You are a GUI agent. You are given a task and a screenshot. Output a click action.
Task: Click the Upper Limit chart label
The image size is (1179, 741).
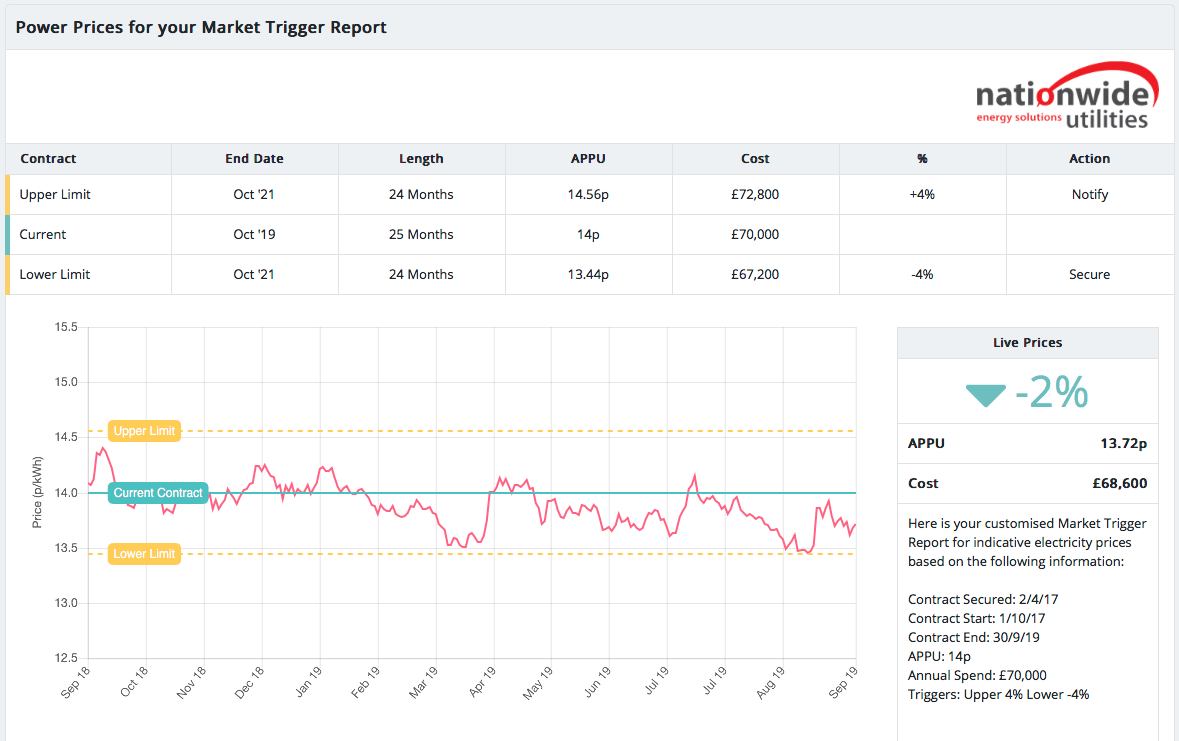pyautogui.click(x=144, y=431)
